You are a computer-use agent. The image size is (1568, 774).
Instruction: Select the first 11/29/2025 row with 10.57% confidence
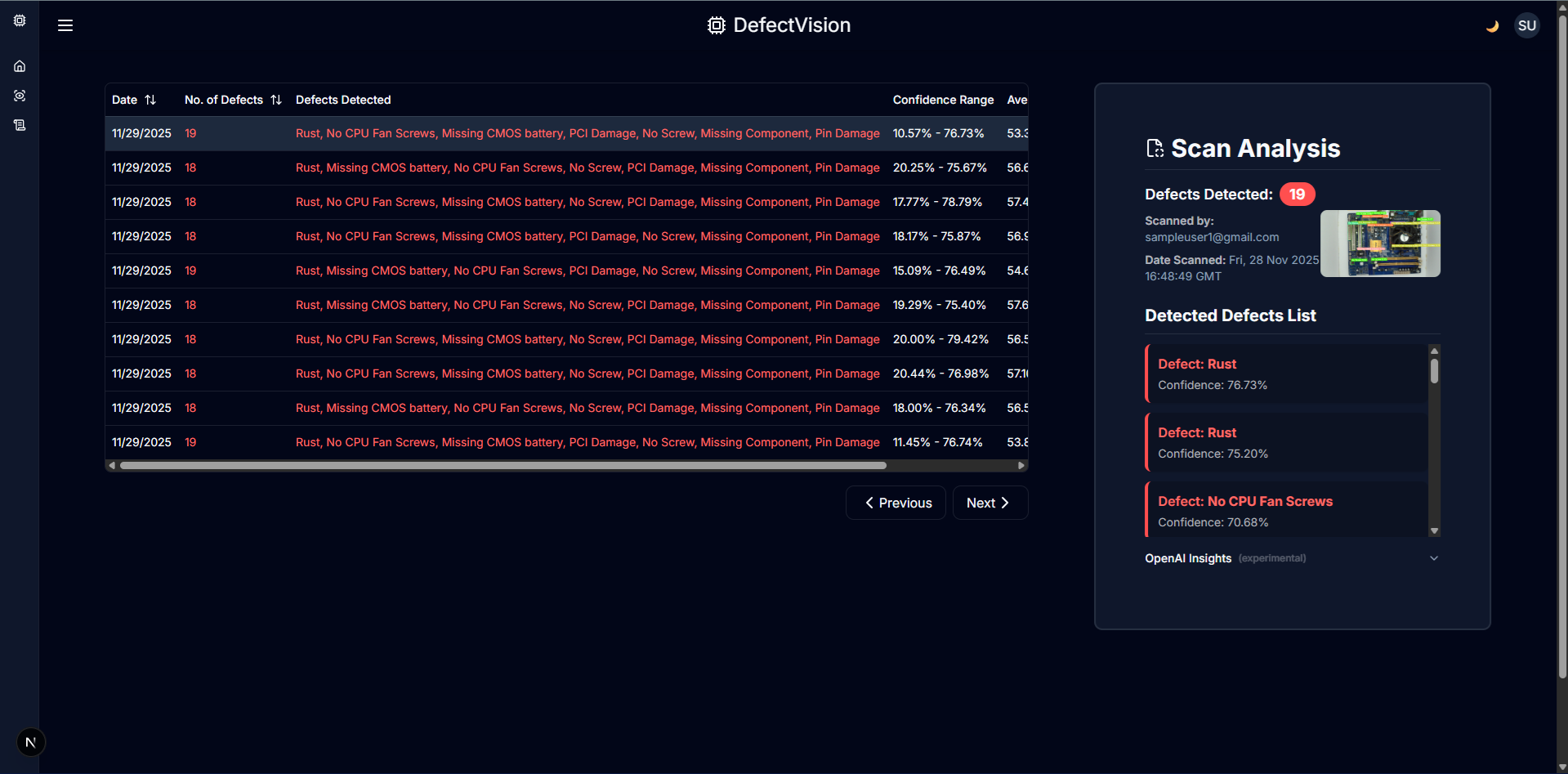[566, 133]
